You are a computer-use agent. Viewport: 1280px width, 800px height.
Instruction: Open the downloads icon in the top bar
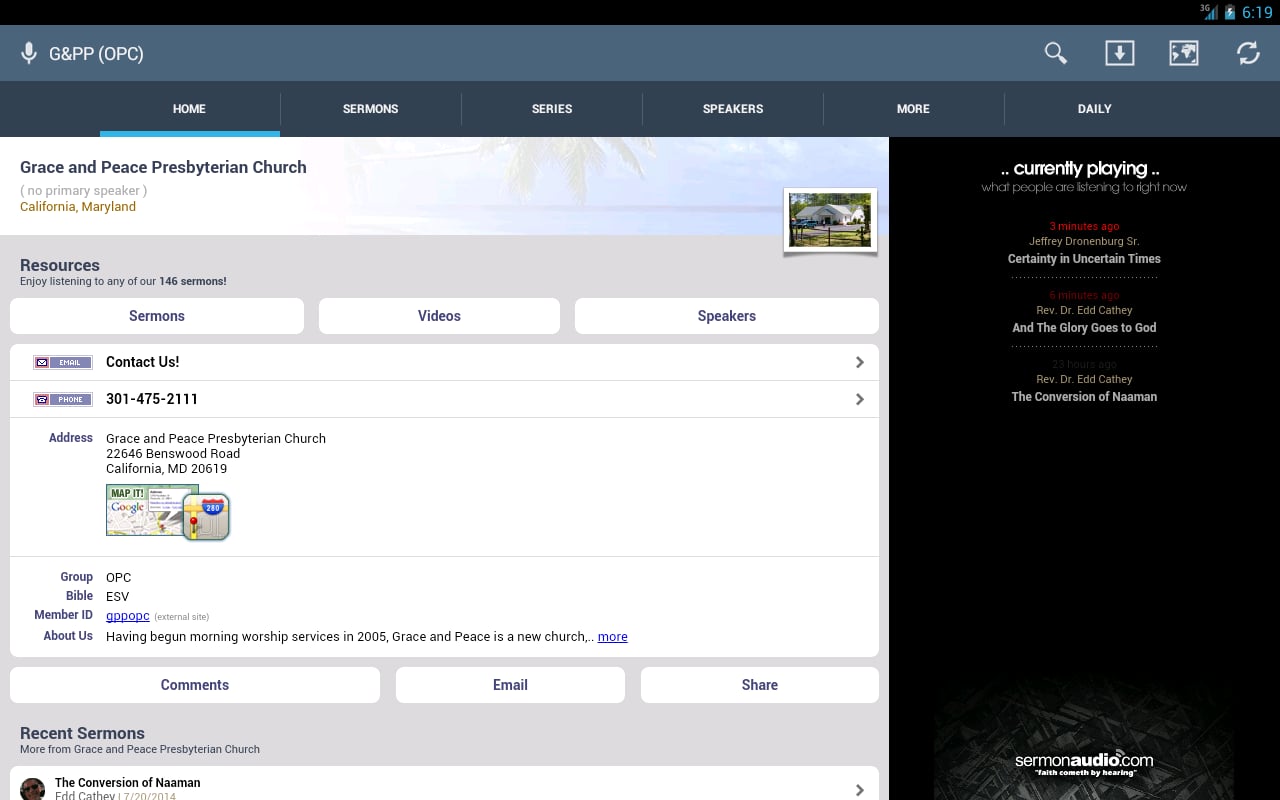(x=1119, y=53)
